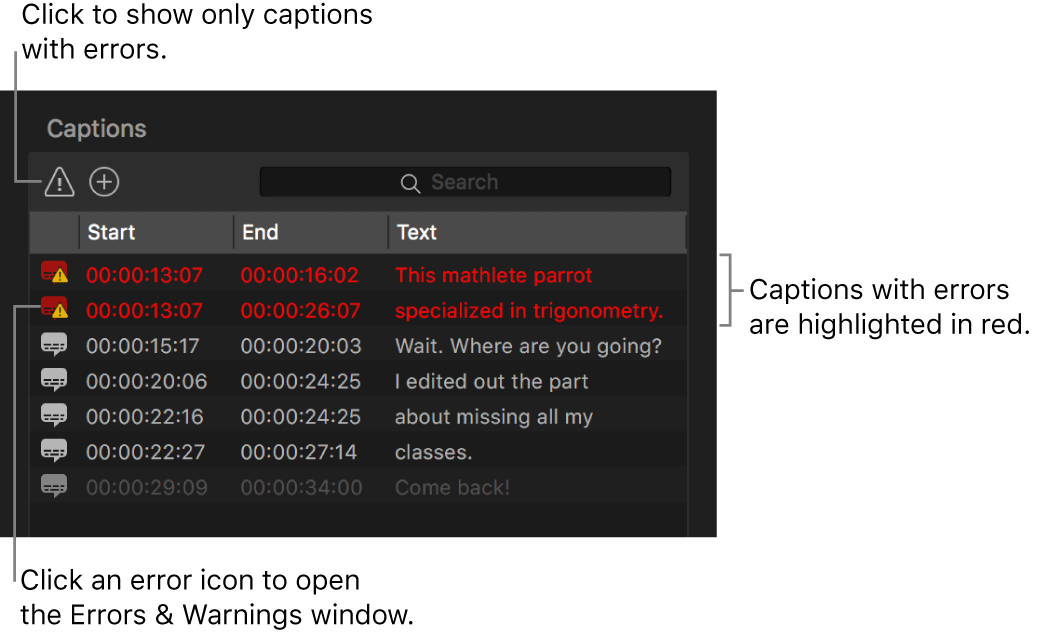This screenshot has width=1048, height=638.
Task: Sort captions by the End column
Action: pos(260,232)
